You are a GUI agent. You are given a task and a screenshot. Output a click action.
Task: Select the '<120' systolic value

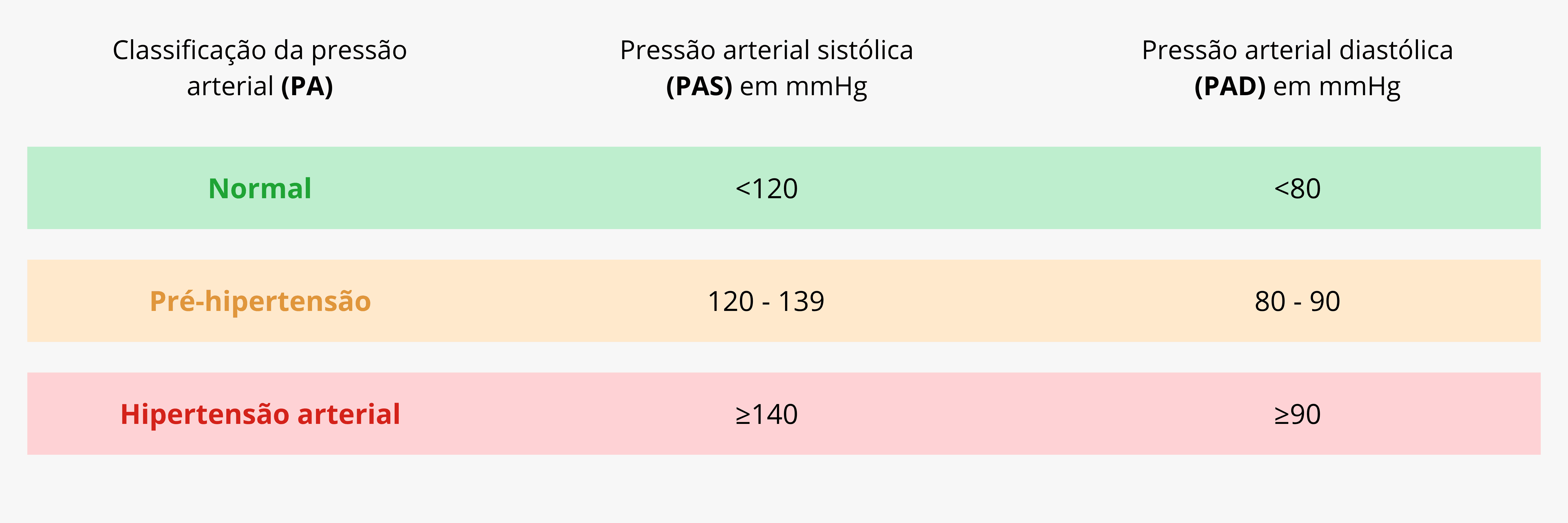(x=766, y=189)
